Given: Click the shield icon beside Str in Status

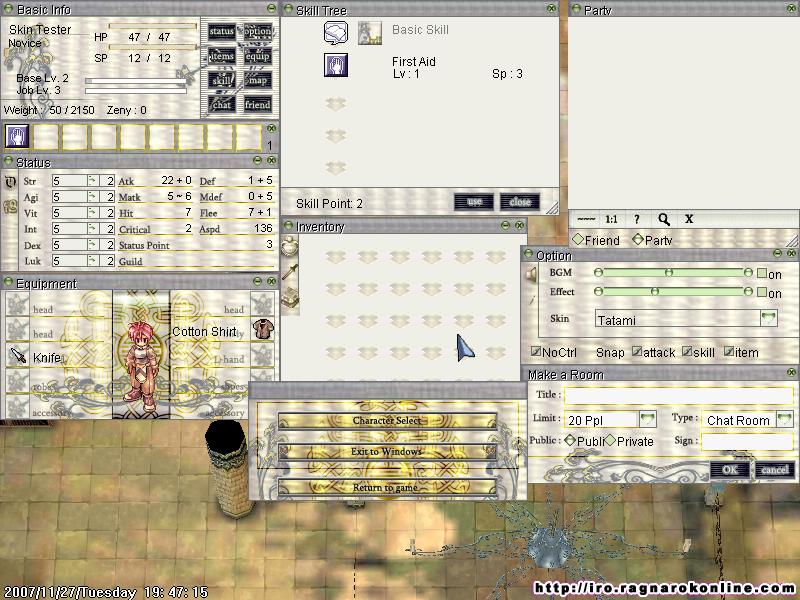Looking at the screenshot, I should point(10,182).
